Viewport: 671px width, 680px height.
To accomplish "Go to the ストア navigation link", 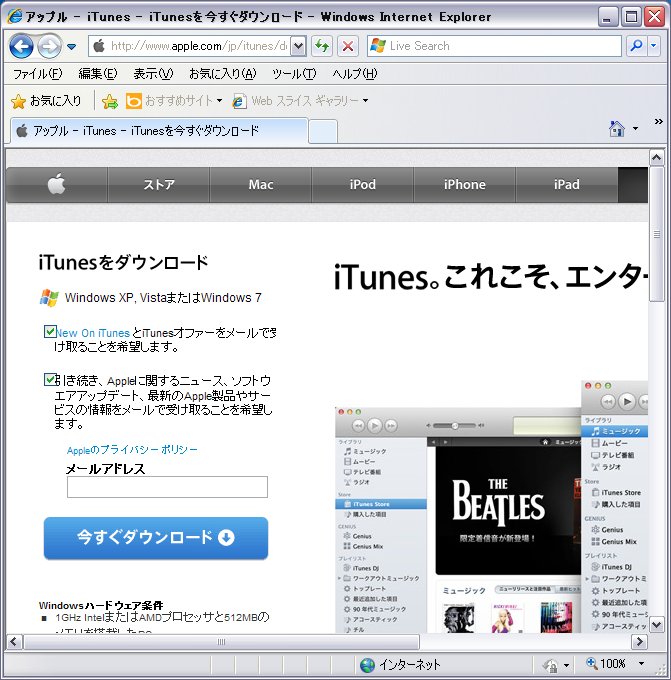I will coord(159,185).
